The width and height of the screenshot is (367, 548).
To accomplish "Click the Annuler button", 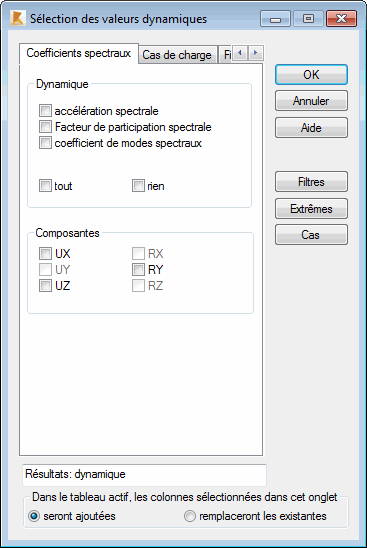I will click(311, 101).
